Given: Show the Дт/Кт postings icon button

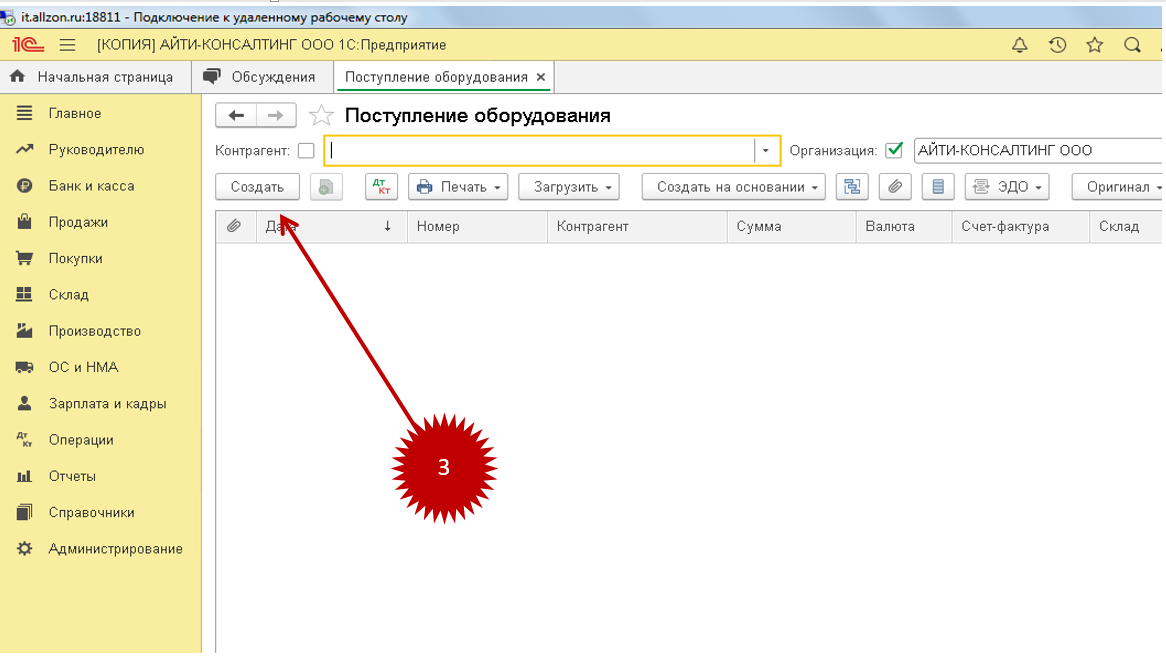Looking at the screenshot, I should point(381,187).
